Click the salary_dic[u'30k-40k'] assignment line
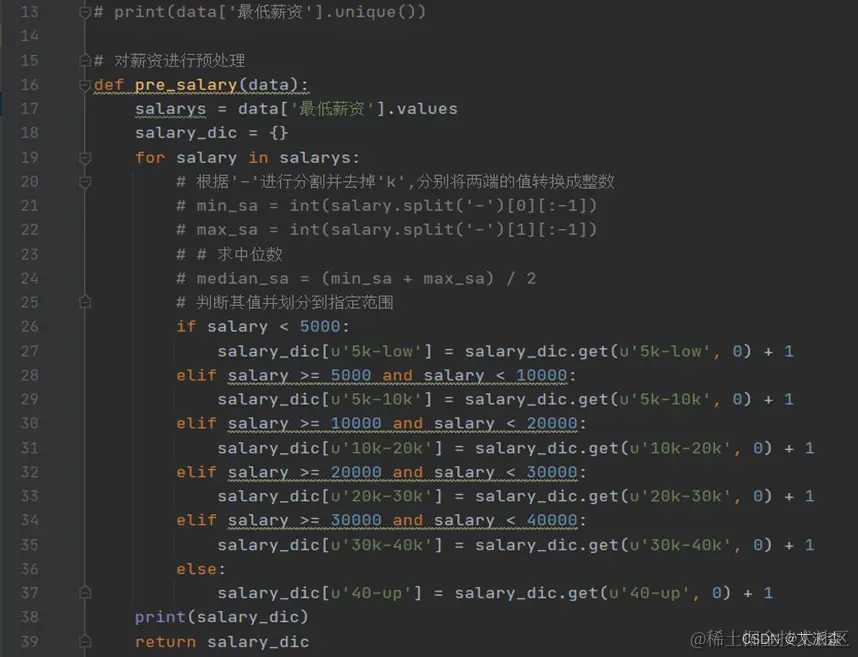The width and height of the screenshot is (858, 657). point(516,545)
